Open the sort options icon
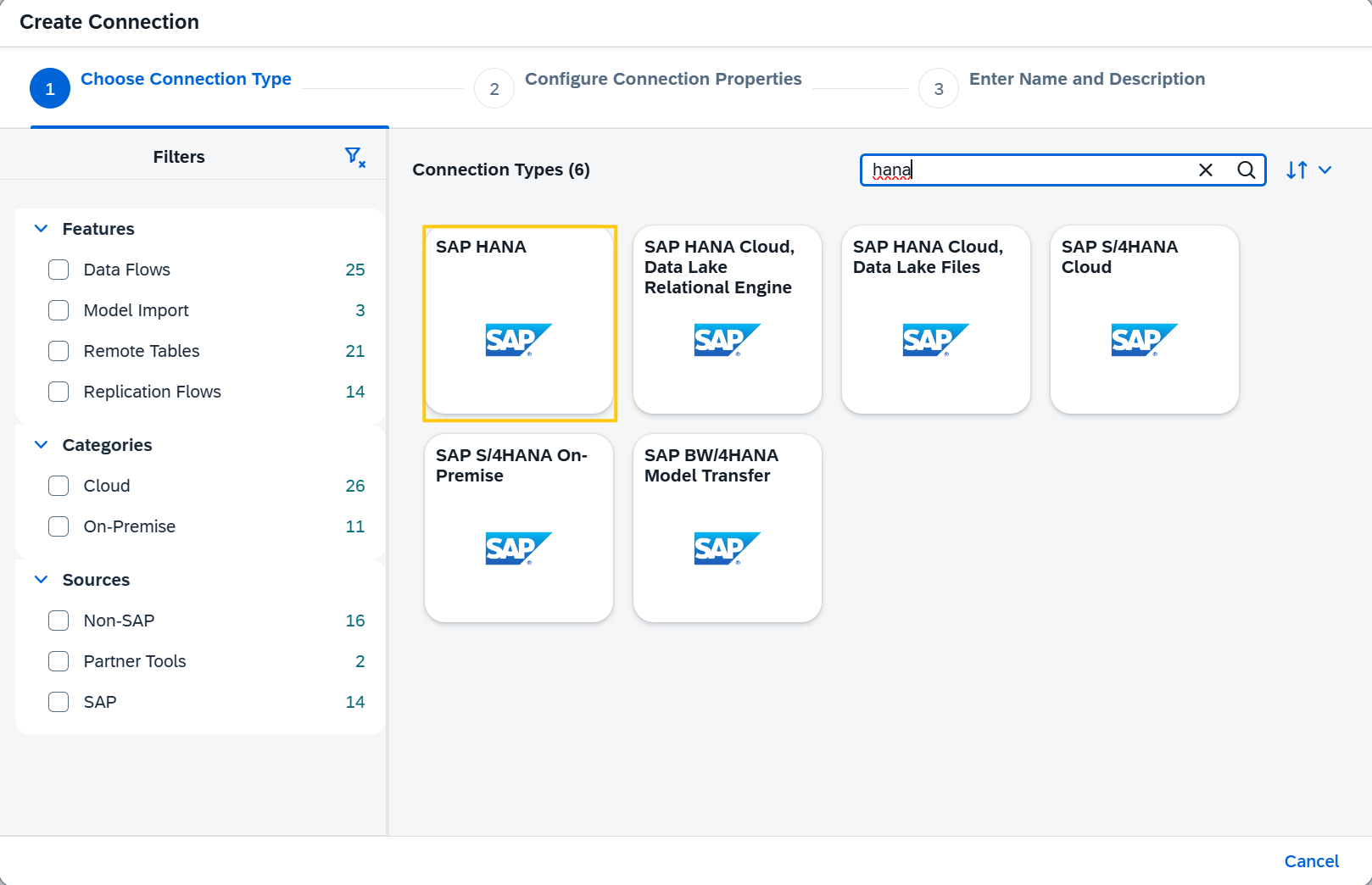Image resolution: width=1372 pixels, height=885 pixels. (x=1297, y=170)
